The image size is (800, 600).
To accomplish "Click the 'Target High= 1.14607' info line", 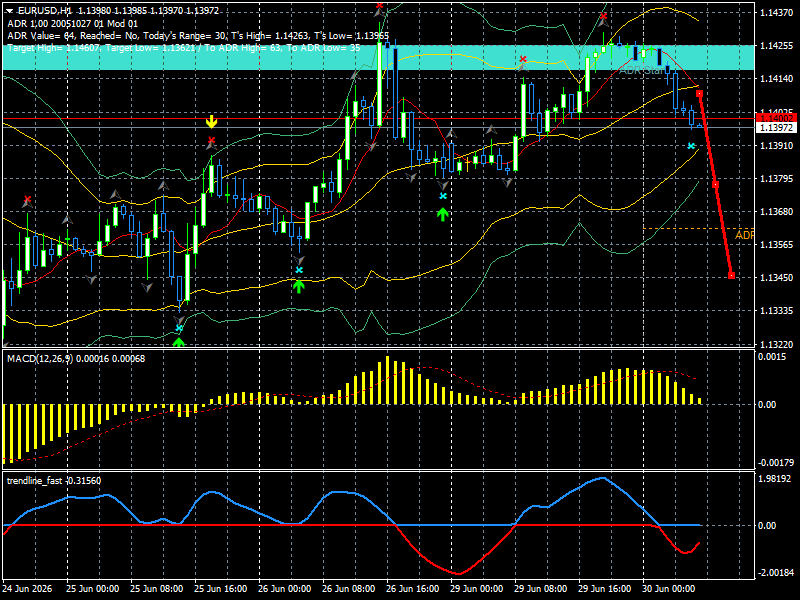I will coord(184,48).
